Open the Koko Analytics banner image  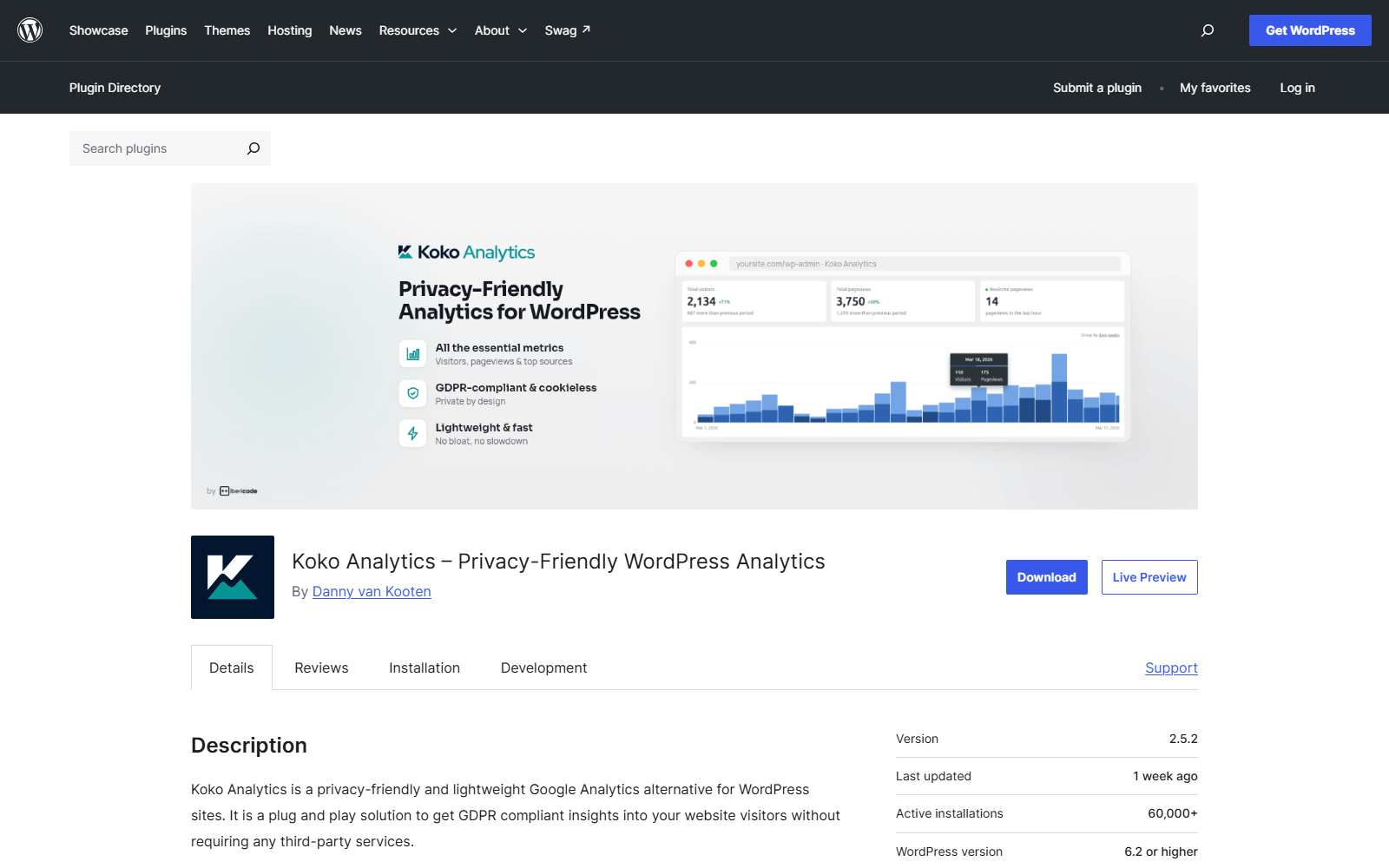[694, 346]
